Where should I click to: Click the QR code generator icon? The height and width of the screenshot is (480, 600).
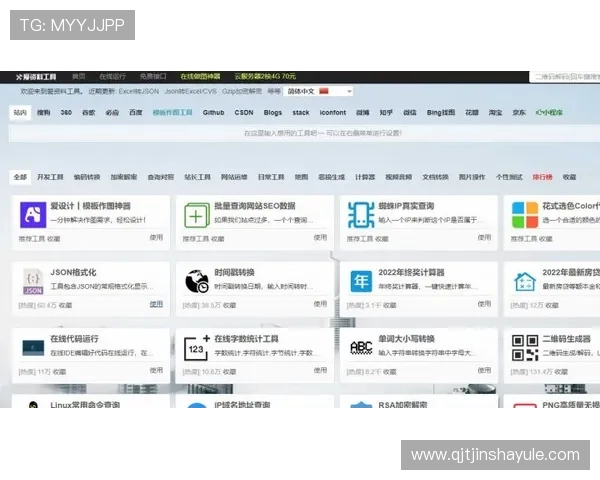point(525,348)
